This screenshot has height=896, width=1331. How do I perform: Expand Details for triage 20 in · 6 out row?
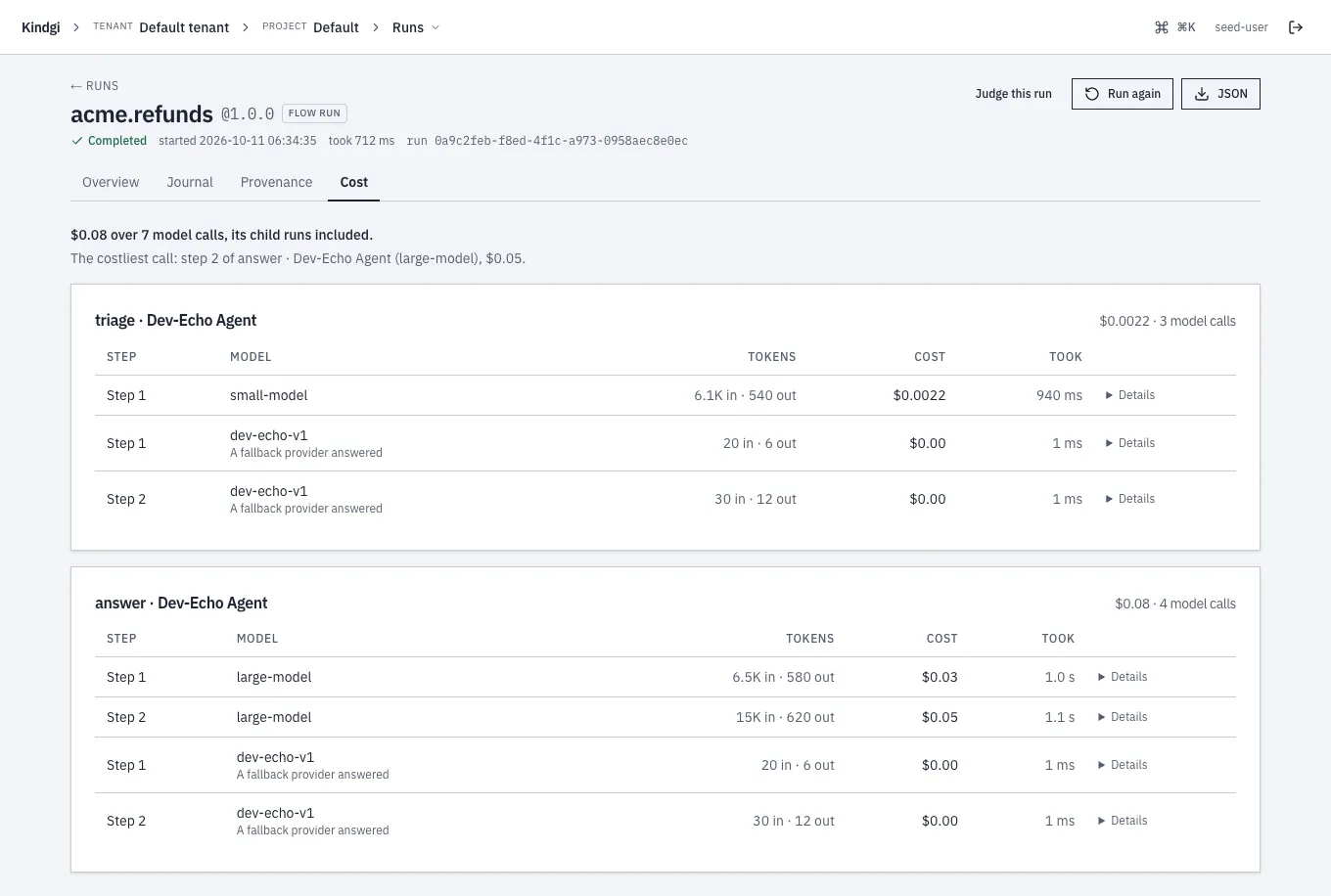(x=1129, y=443)
